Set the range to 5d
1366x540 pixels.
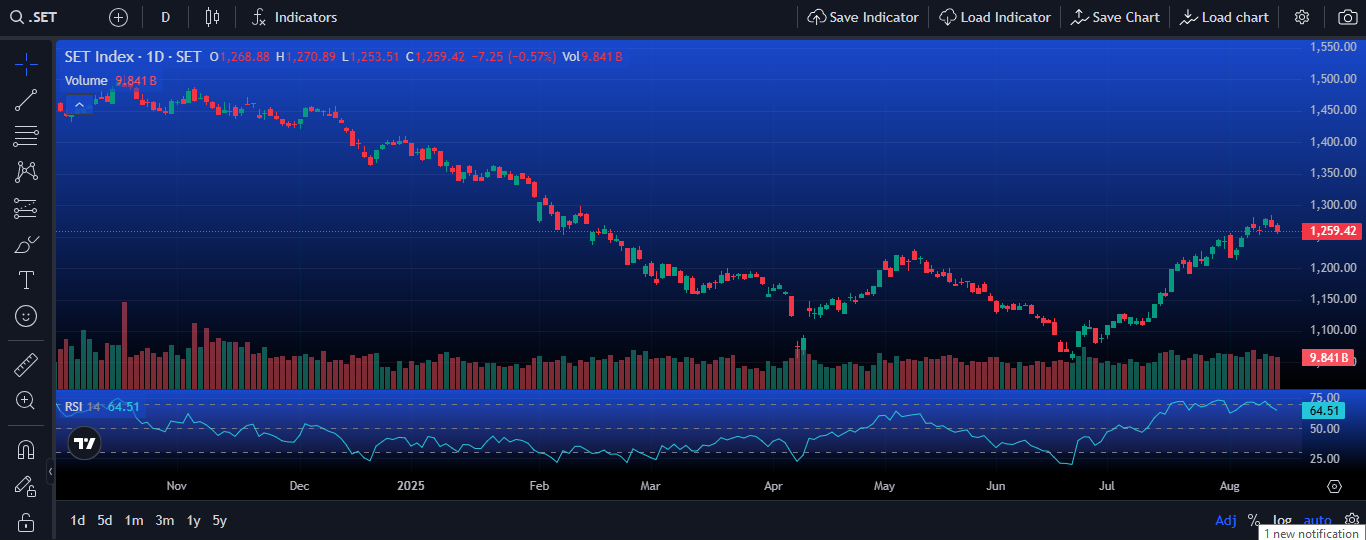pyautogui.click(x=105, y=520)
